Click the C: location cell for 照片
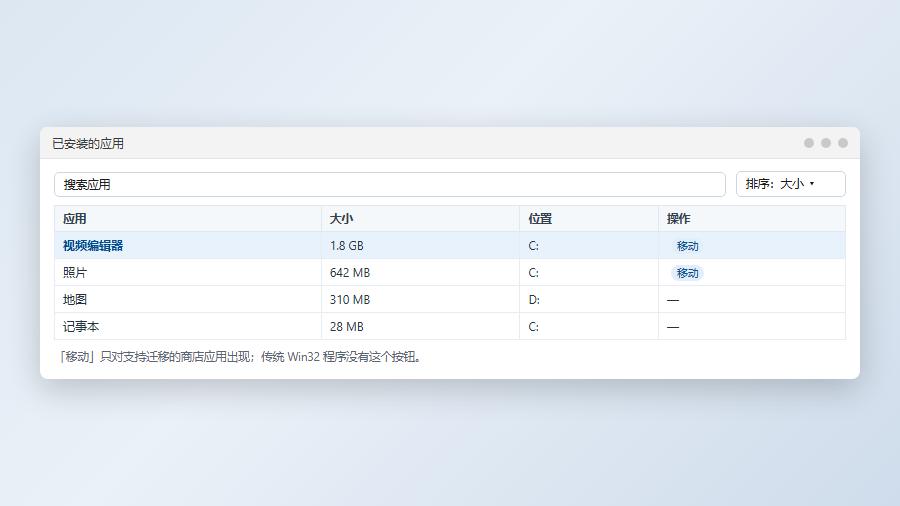The height and width of the screenshot is (506, 900). (x=589, y=273)
